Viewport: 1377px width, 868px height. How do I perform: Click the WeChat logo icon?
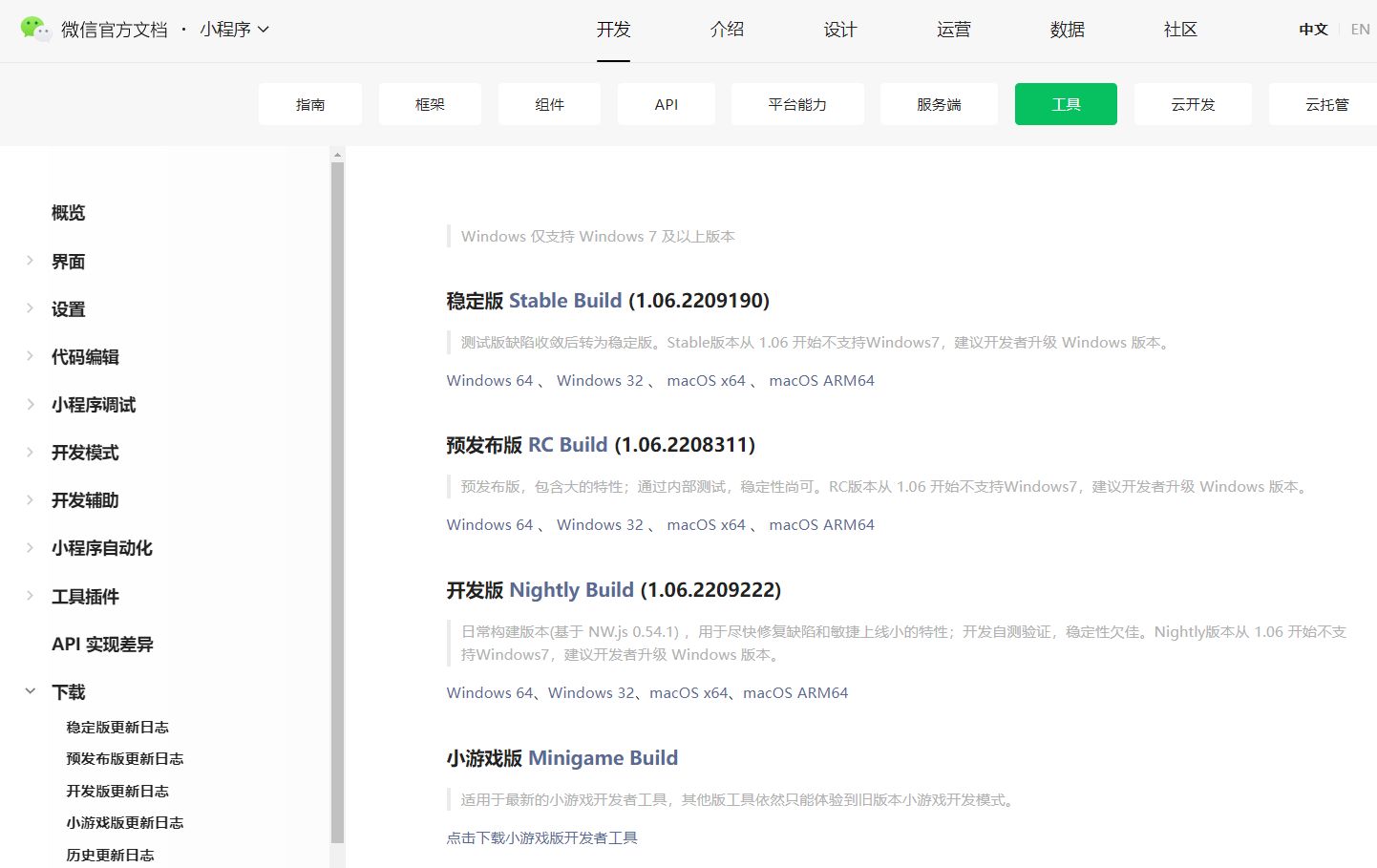pyautogui.click(x=36, y=29)
